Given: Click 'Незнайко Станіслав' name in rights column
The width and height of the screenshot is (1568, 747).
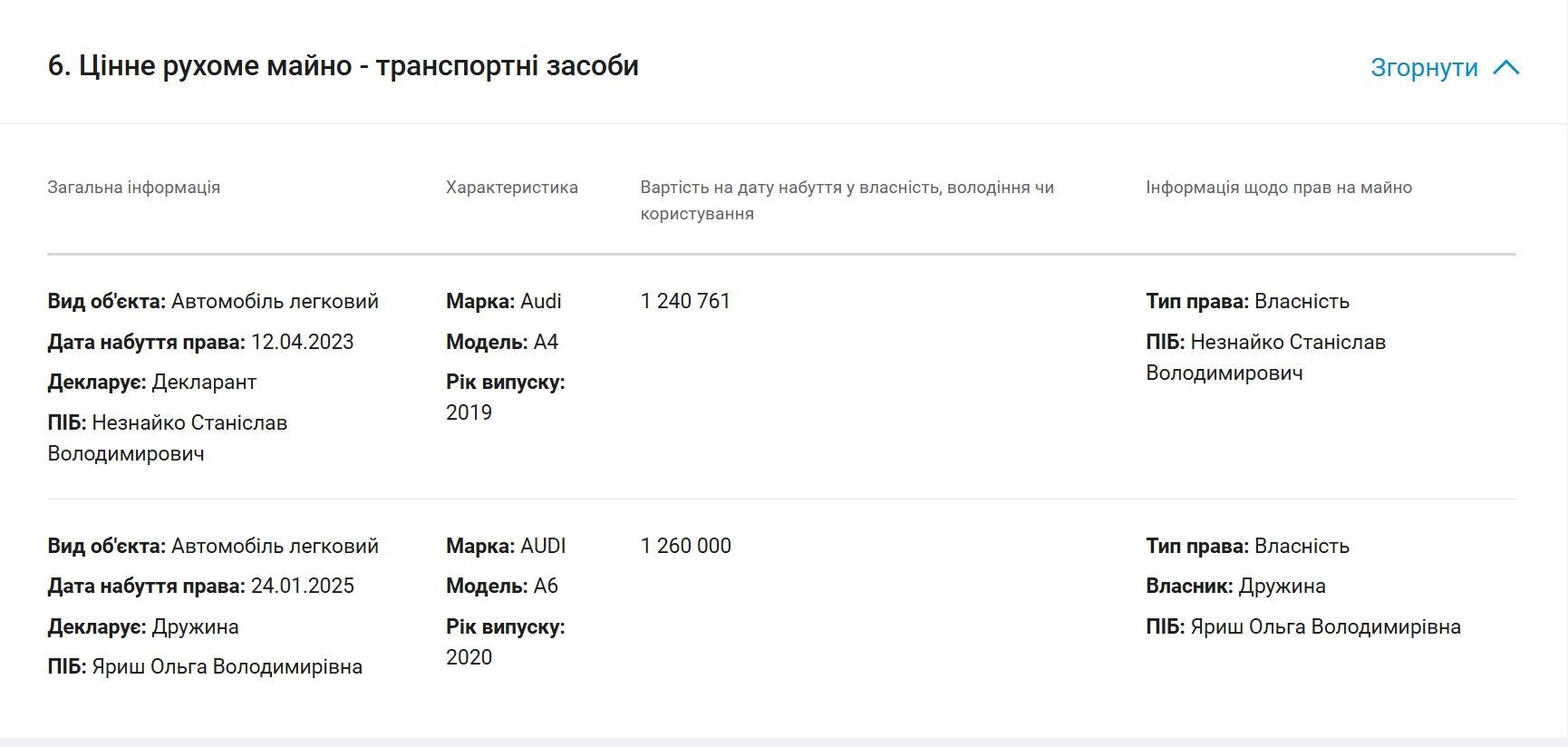Looking at the screenshot, I should [x=1288, y=342].
